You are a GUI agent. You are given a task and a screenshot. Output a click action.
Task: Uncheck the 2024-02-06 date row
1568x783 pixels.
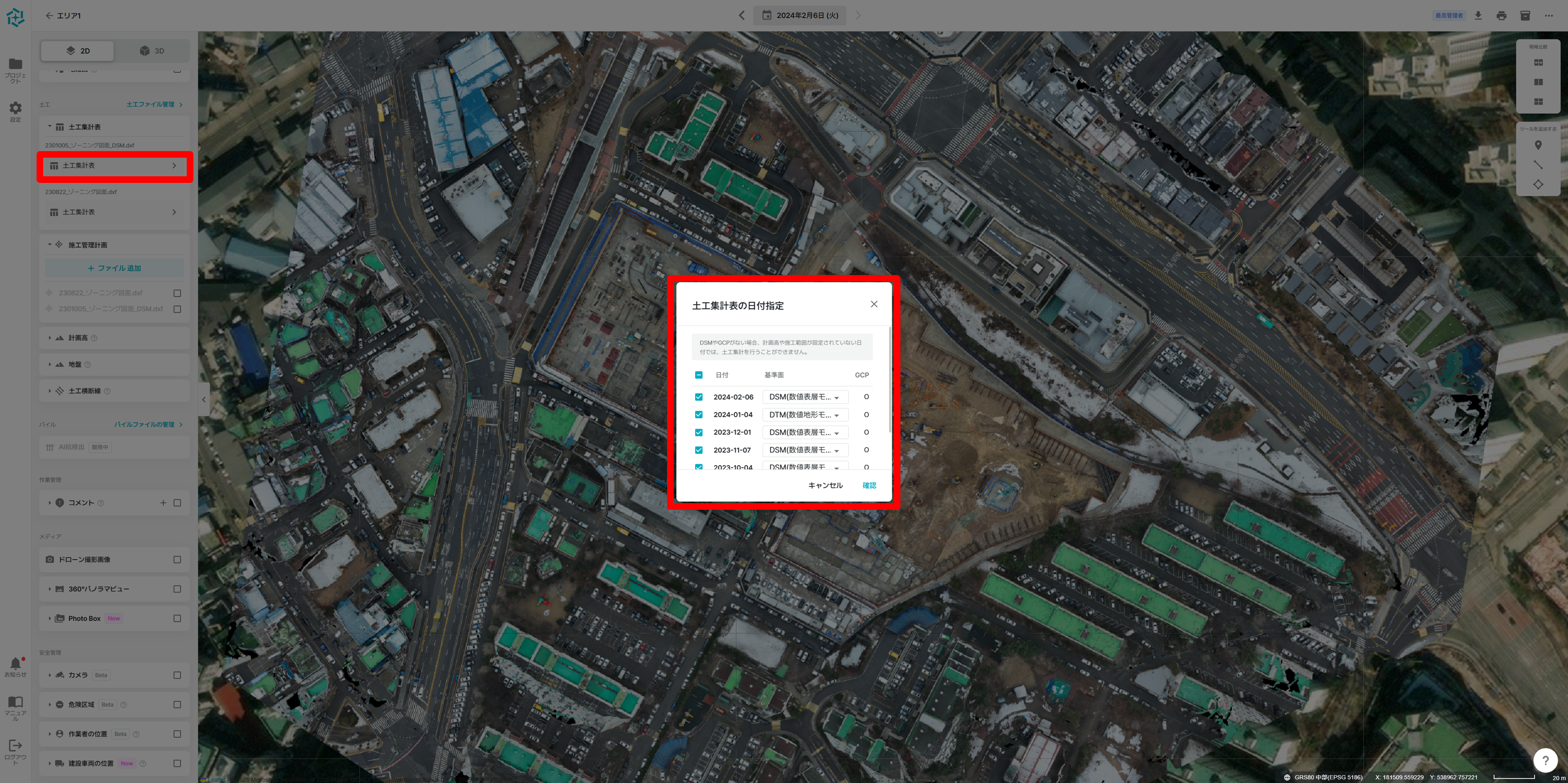[699, 397]
